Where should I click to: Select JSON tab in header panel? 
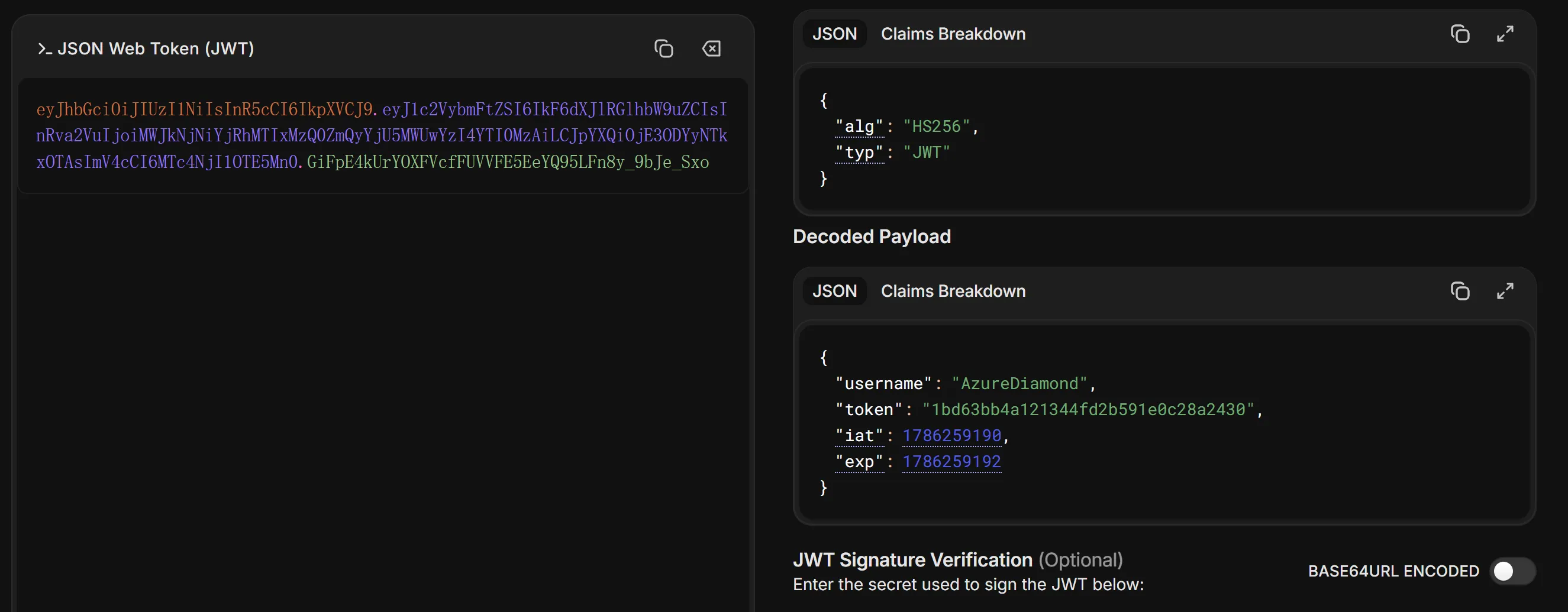(834, 34)
